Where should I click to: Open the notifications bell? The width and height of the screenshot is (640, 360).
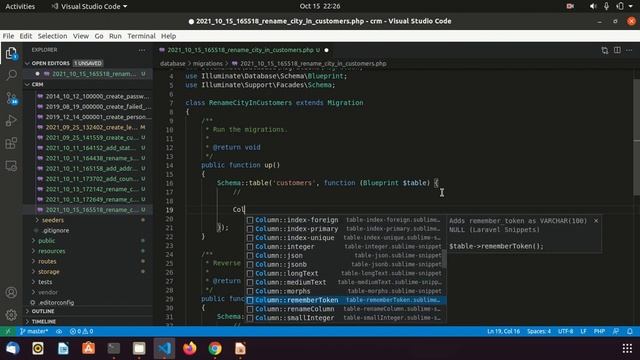point(630,331)
